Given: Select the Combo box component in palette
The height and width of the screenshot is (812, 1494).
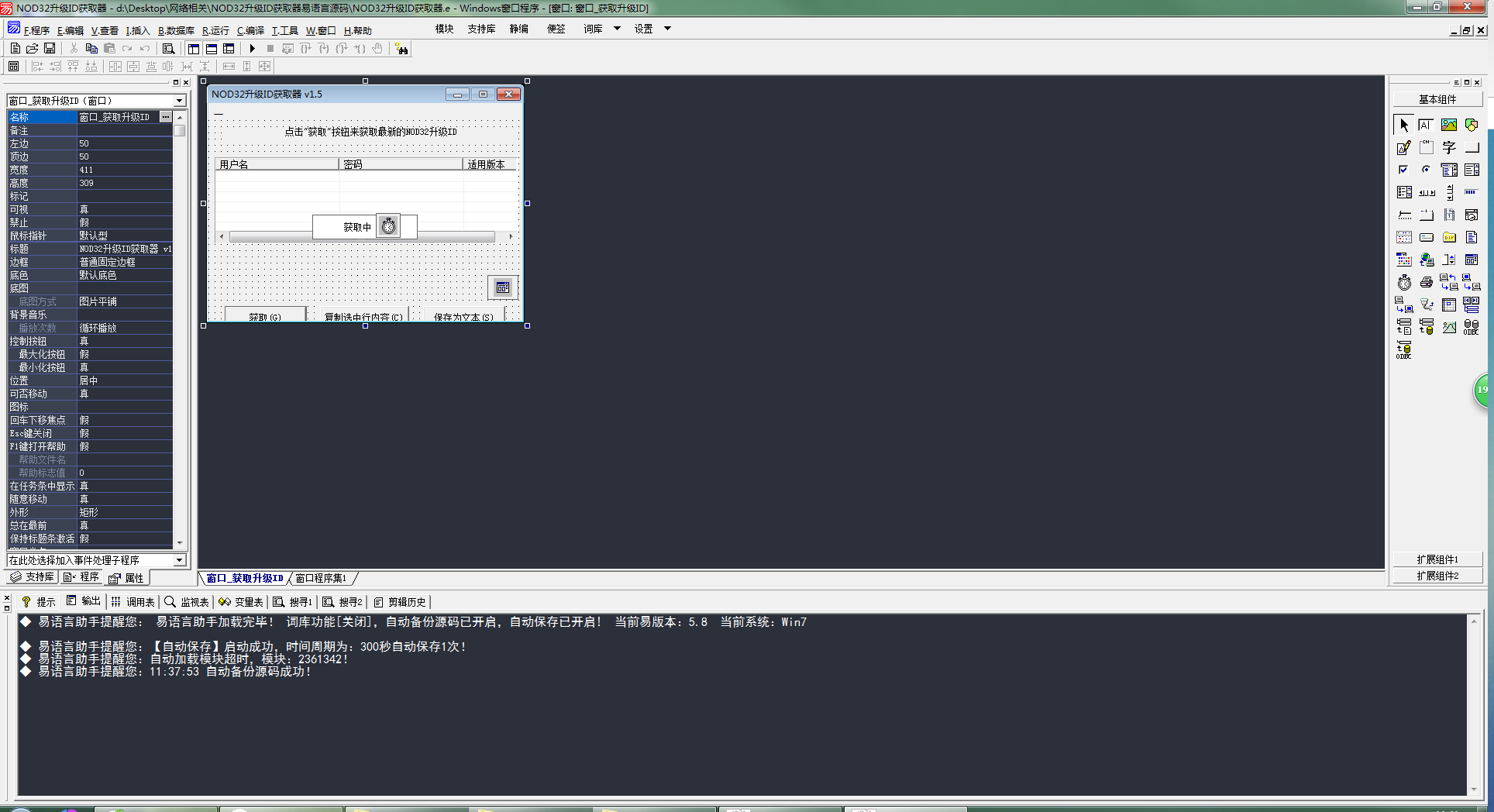Looking at the screenshot, I should tap(1449, 170).
